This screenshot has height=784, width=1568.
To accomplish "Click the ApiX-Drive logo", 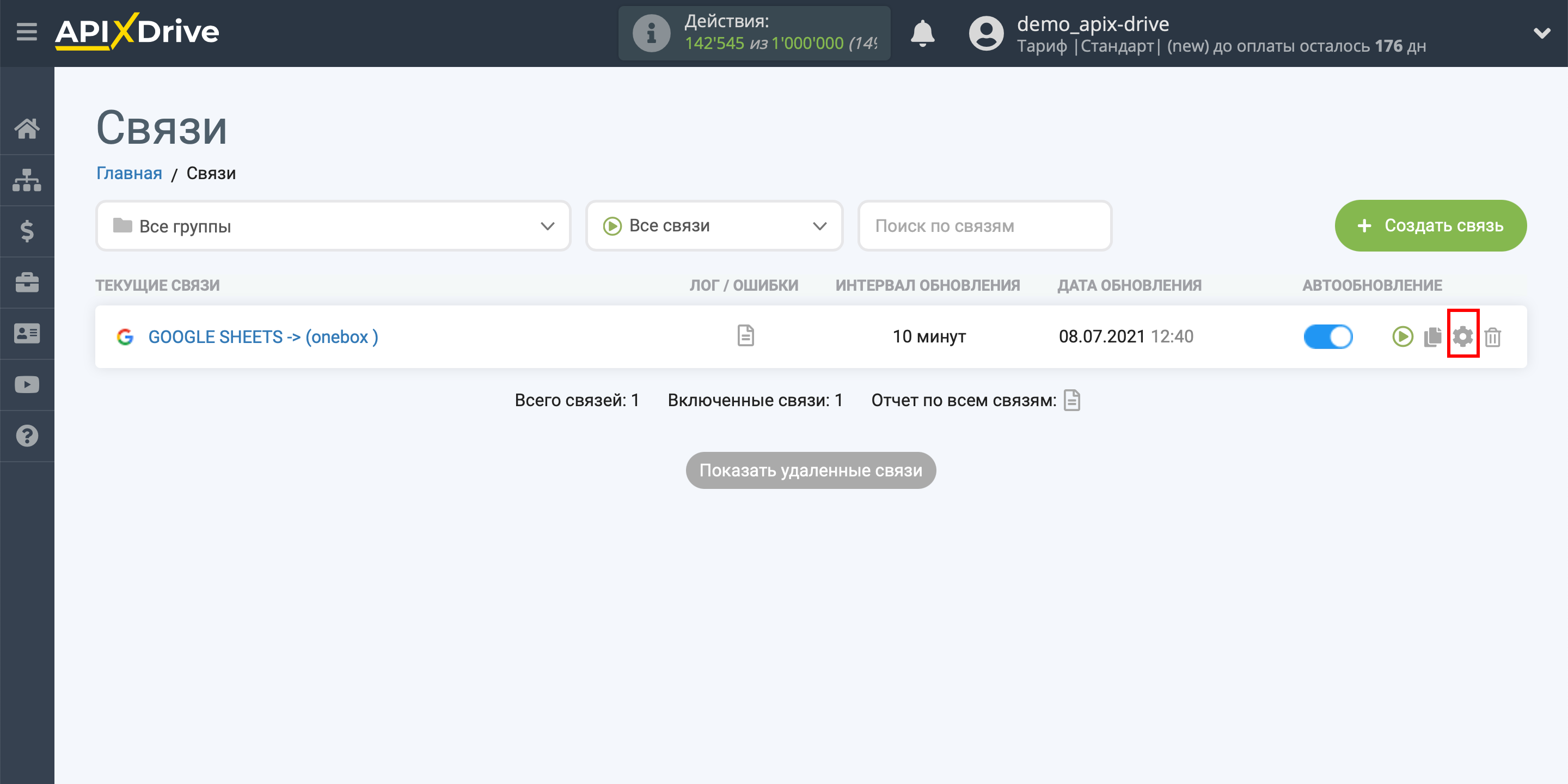I will (137, 32).
